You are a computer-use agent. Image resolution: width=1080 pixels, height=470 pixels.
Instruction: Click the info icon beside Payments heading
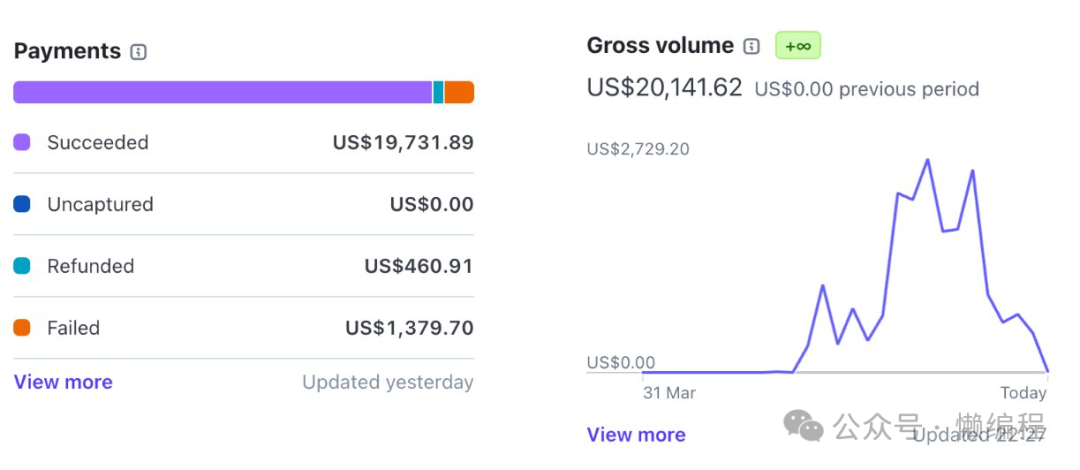coord(139,52)
